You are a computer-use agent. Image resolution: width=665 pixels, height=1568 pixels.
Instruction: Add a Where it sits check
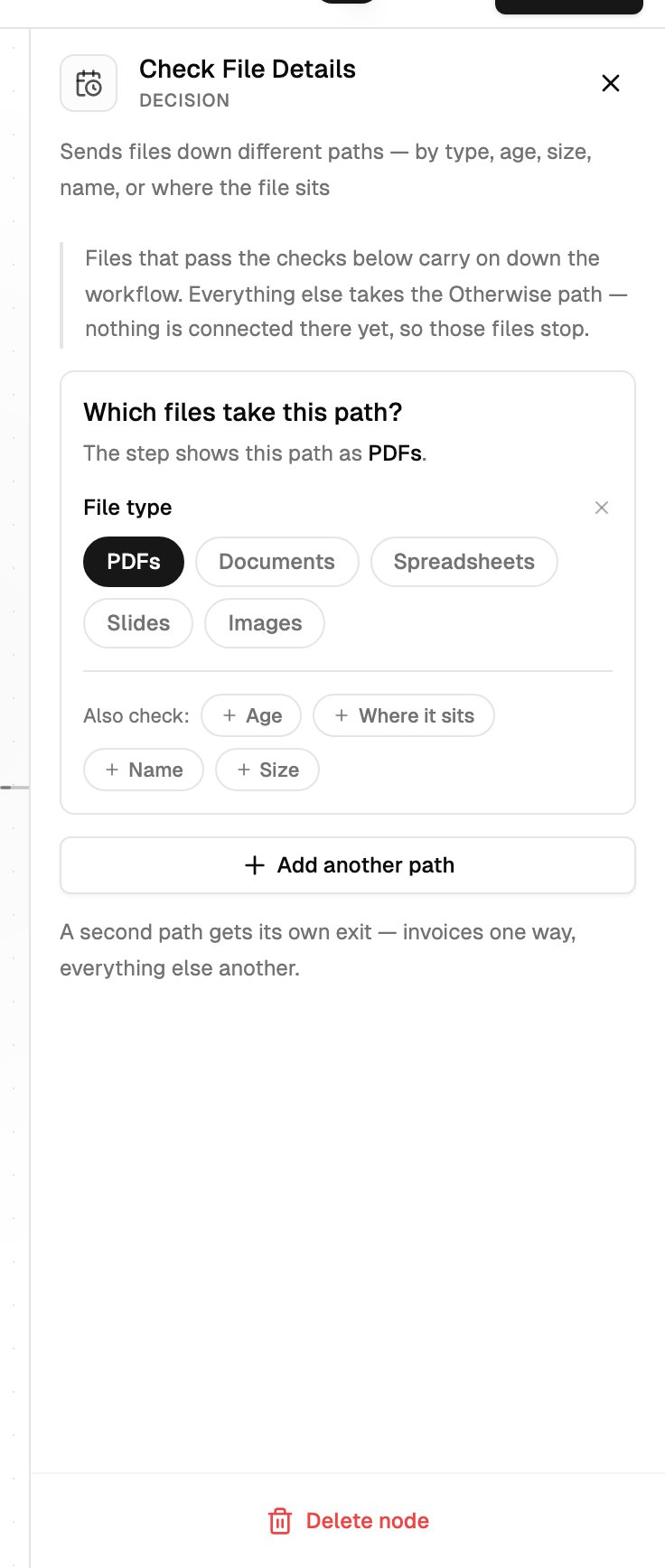click(404, 715)
